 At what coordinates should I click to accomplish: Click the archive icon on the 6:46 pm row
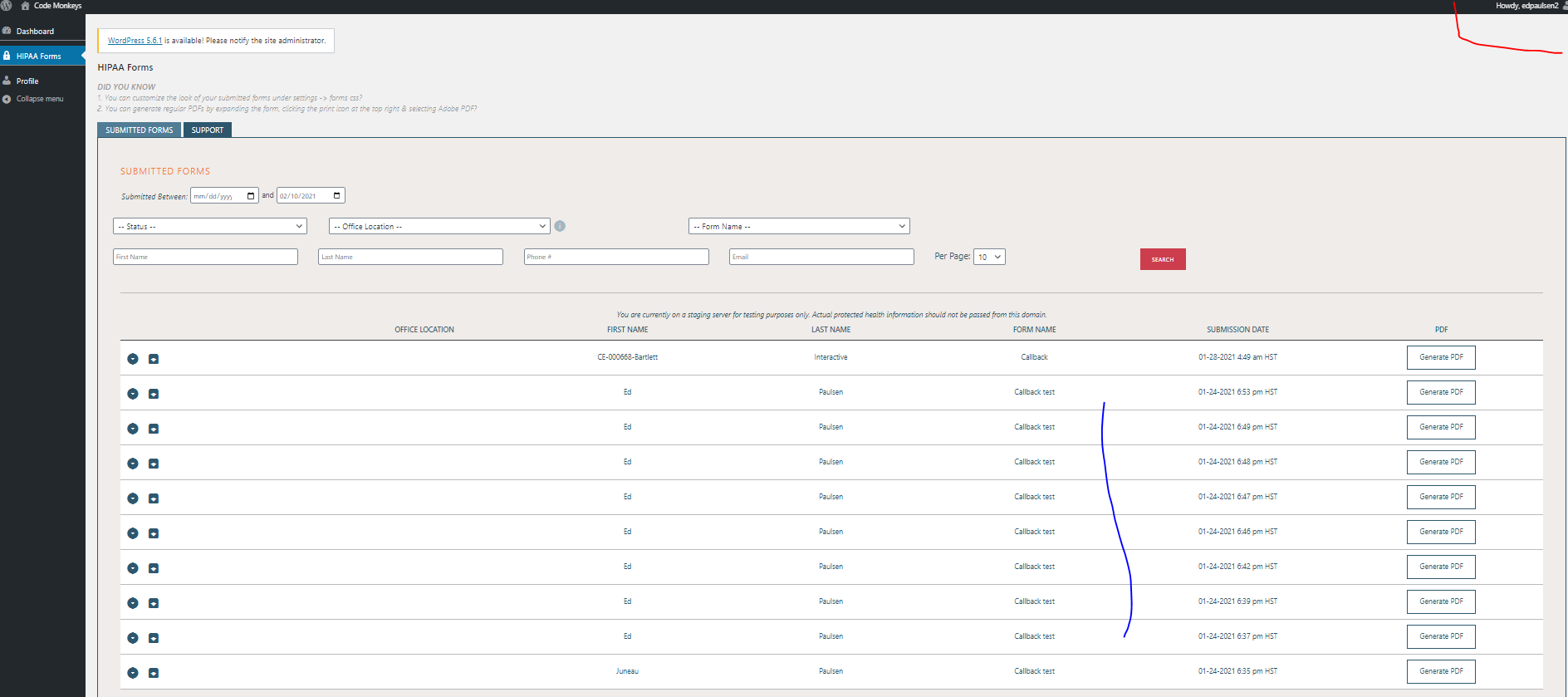click(x=154, y=533)
